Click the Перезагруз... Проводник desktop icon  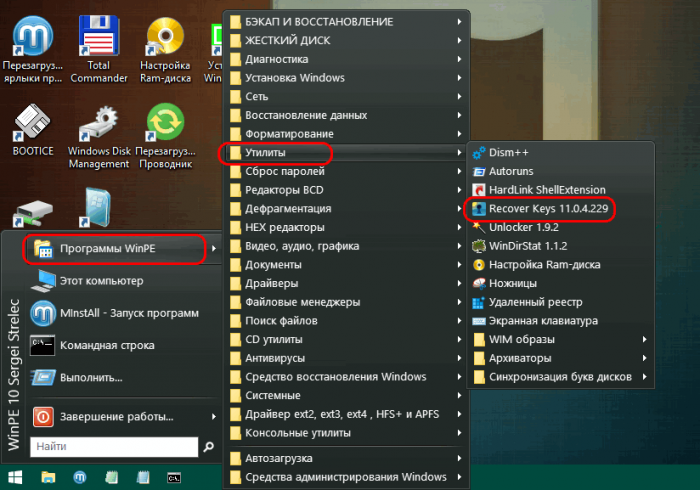(166, 137)
